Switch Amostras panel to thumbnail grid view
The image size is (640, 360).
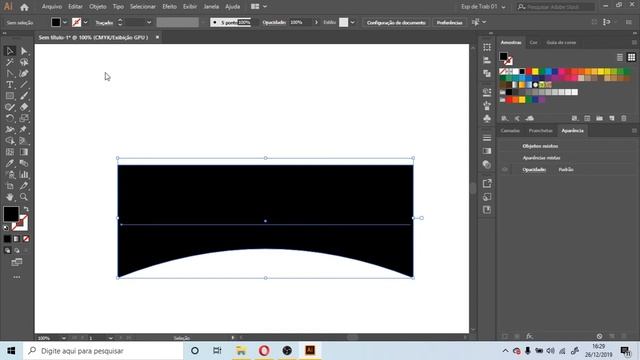(x=631, y=57)
